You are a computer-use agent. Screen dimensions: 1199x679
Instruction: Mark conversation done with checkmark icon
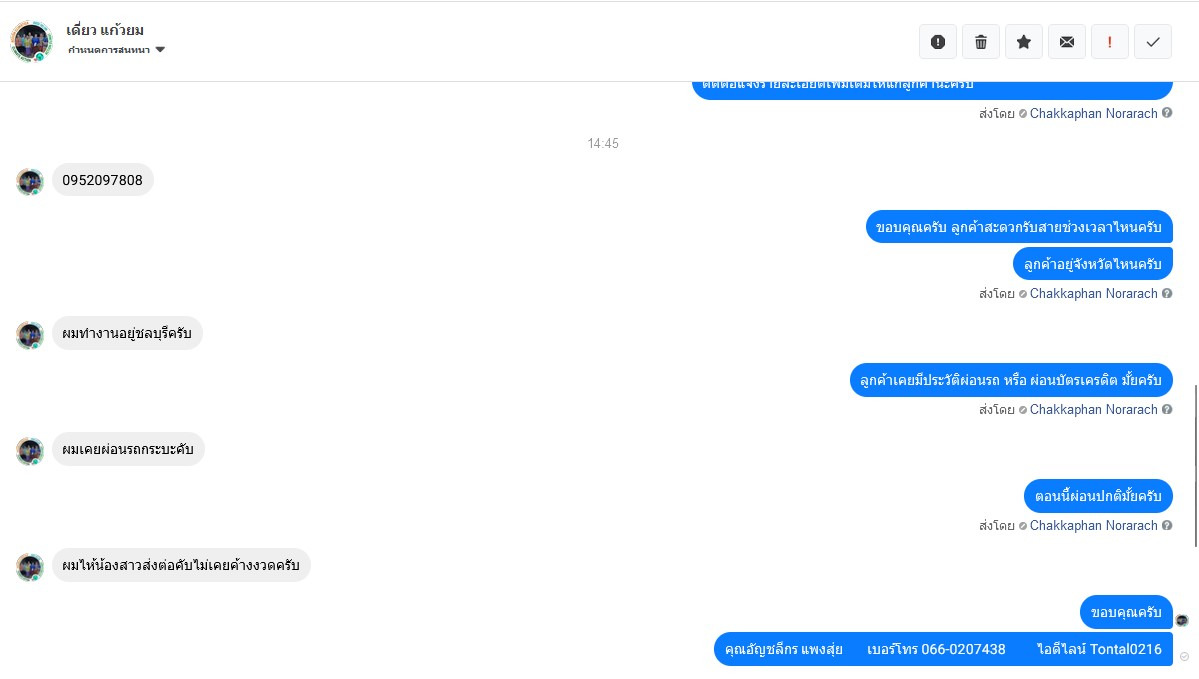click(x=1153, y=42)
